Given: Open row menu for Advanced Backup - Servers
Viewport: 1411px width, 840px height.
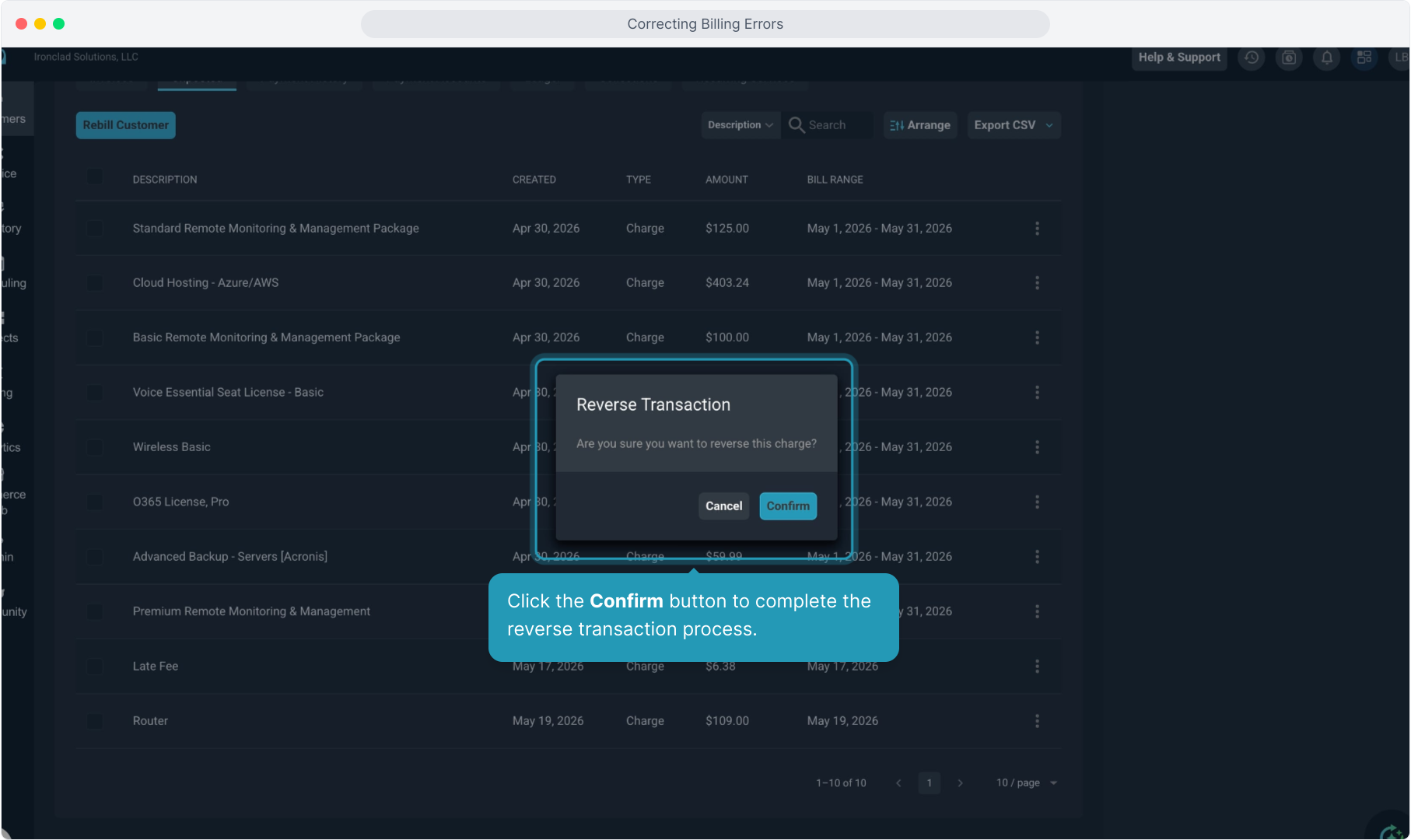Looking at the screenshot, I should coord(1037,557).
